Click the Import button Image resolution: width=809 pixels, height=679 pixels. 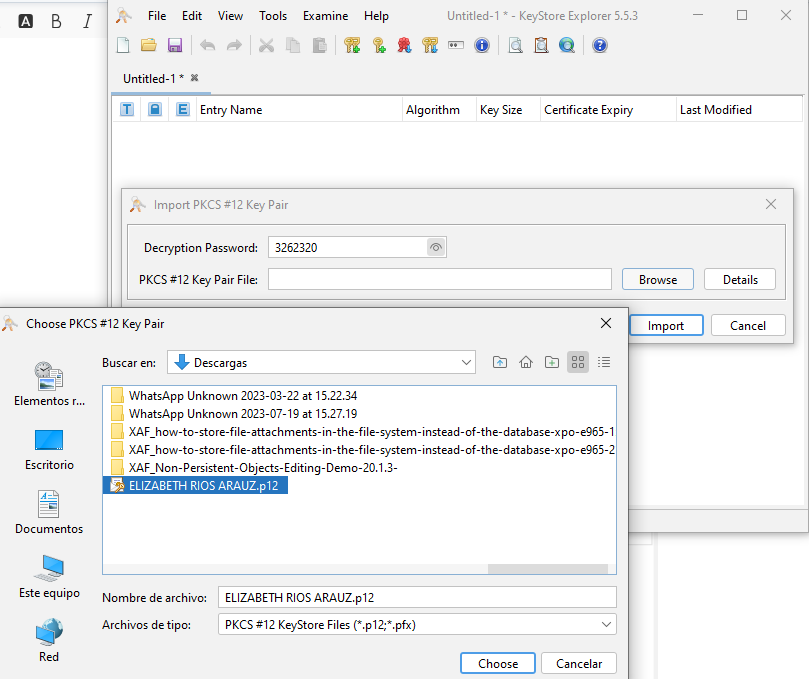(x=666, y=326)
